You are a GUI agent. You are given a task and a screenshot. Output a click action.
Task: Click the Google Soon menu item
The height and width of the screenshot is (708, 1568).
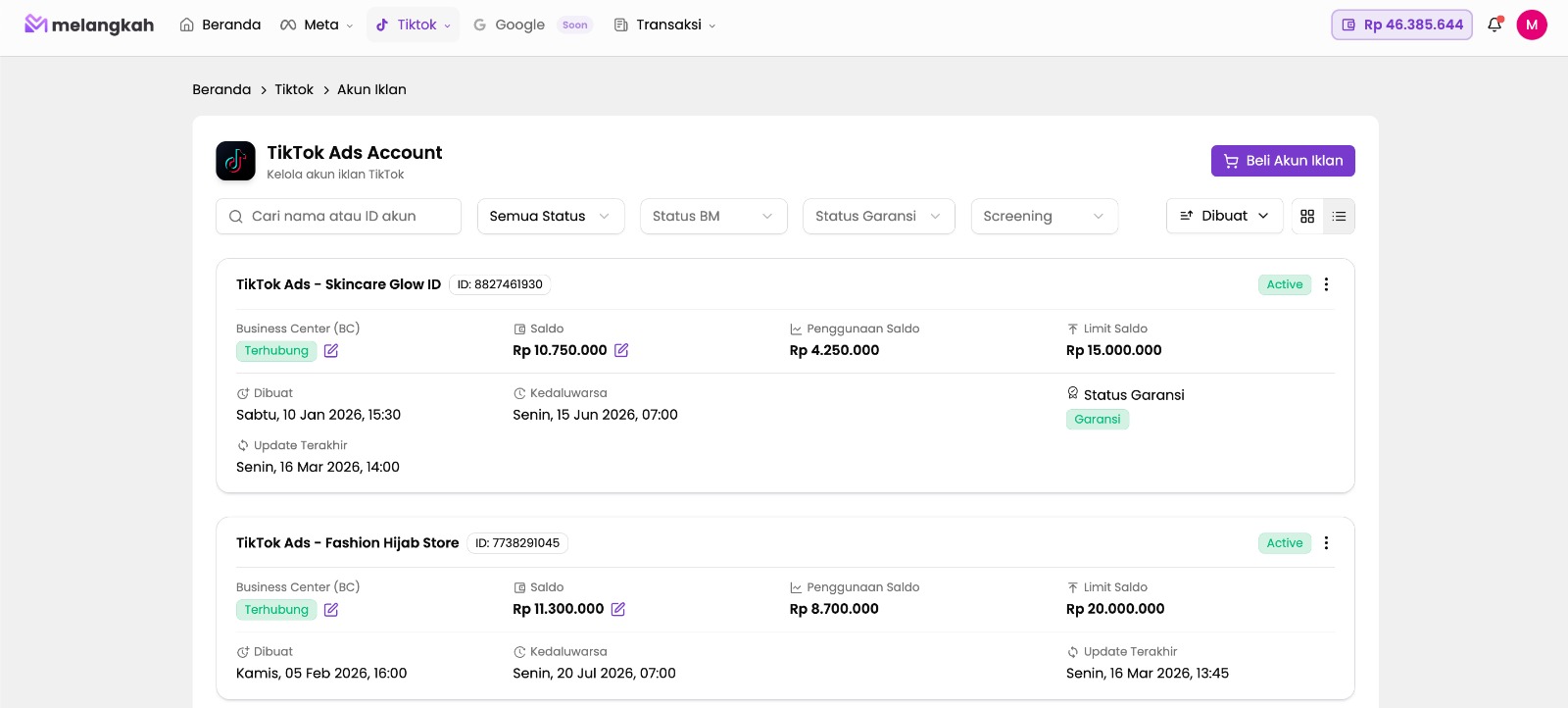point(532,25)
